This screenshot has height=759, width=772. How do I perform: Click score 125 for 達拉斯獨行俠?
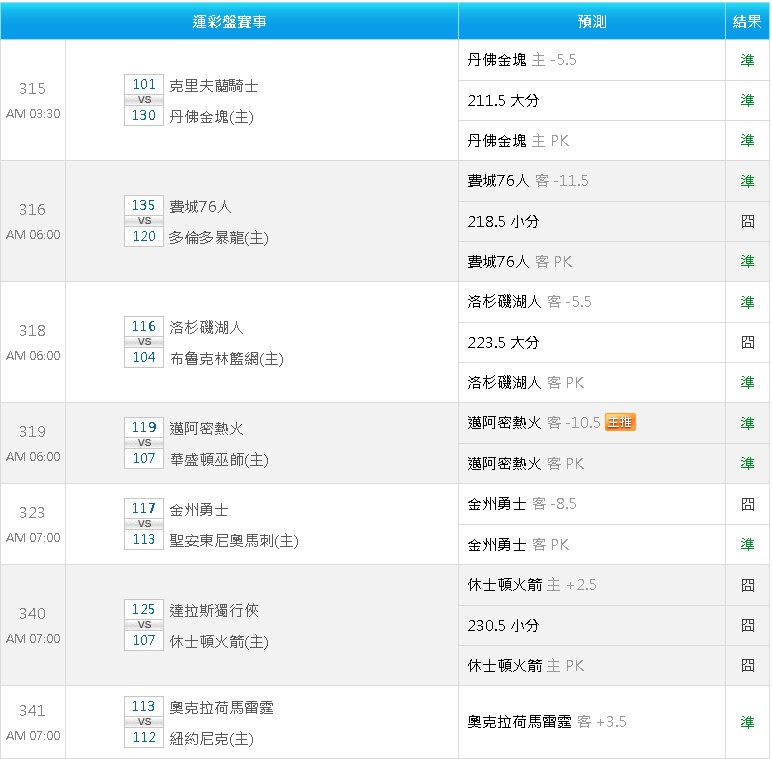tap(144, 609)
